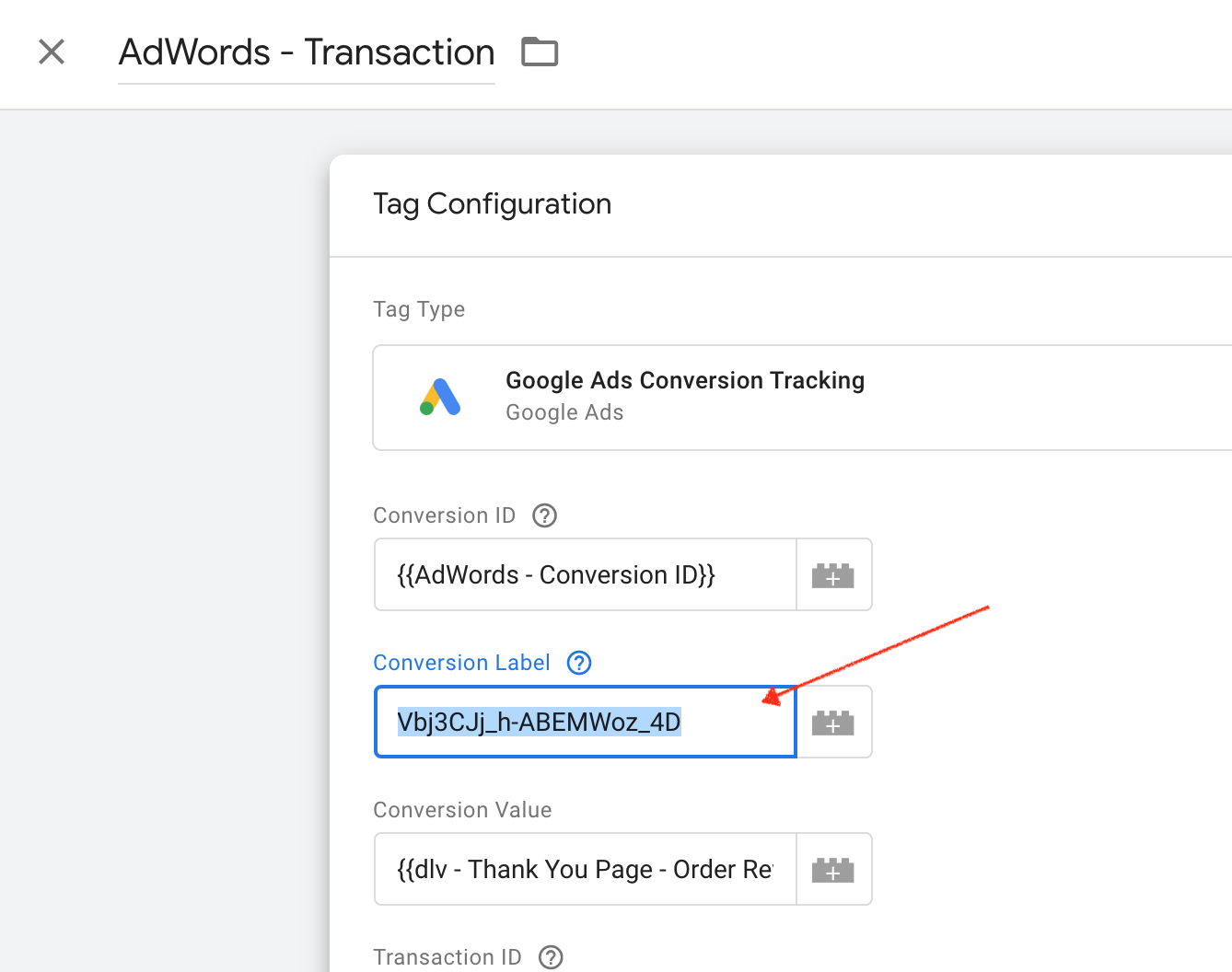Open the folder icon beside the tag name
The height and width of the screenshot is (972, 1232).
pos(540,52)
